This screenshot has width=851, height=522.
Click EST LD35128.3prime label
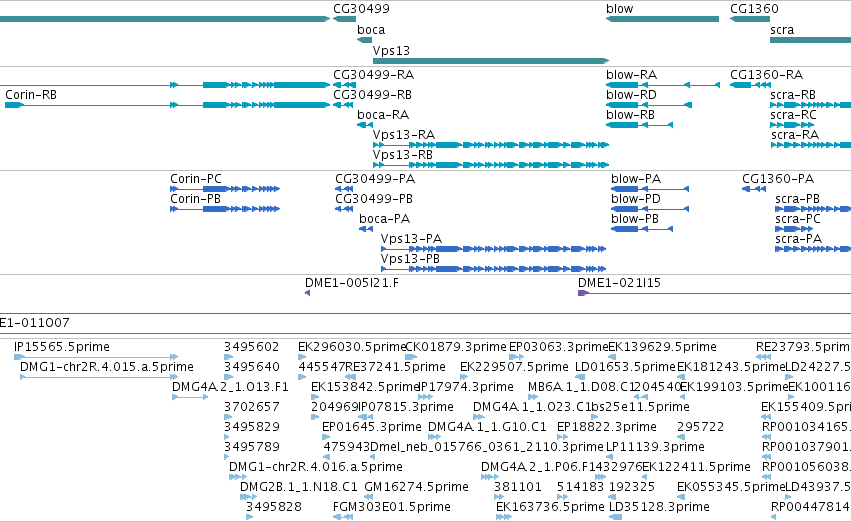tap(659, 508)
